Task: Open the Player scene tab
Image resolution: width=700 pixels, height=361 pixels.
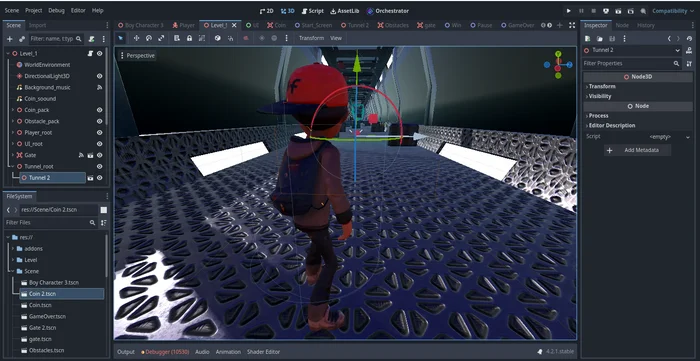Action: click(x=183, y=25)
